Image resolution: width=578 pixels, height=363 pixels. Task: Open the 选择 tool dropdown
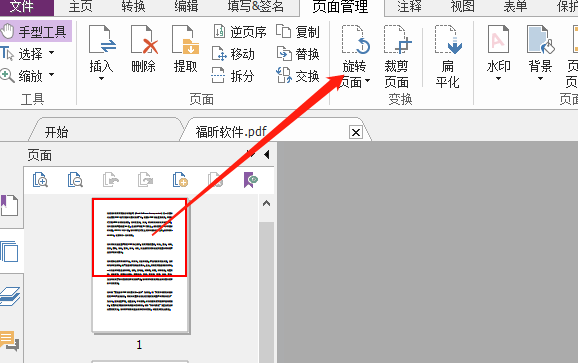click(x=52, y=53)
